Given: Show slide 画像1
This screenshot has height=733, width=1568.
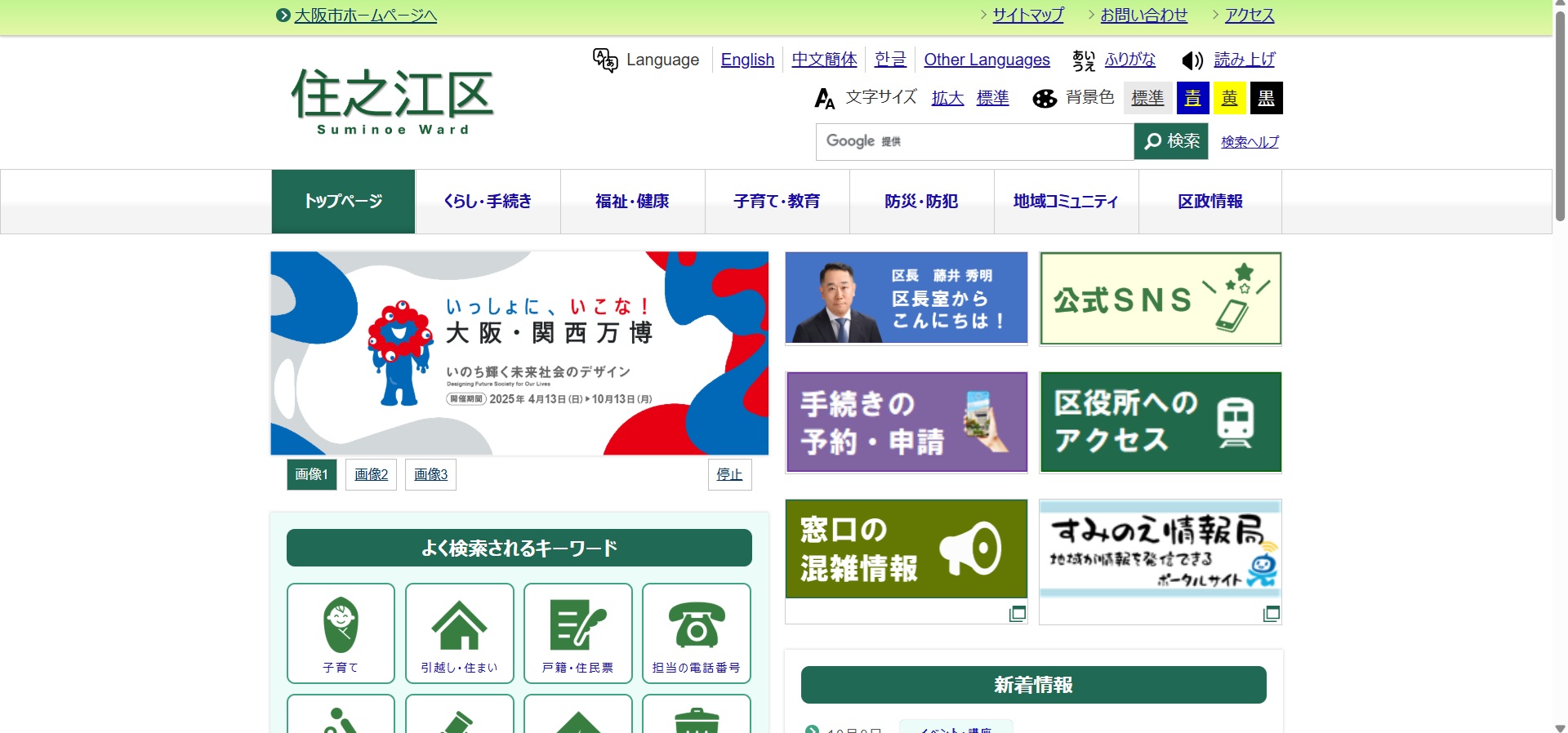Looking at the screenshot, I should (312, 474).
